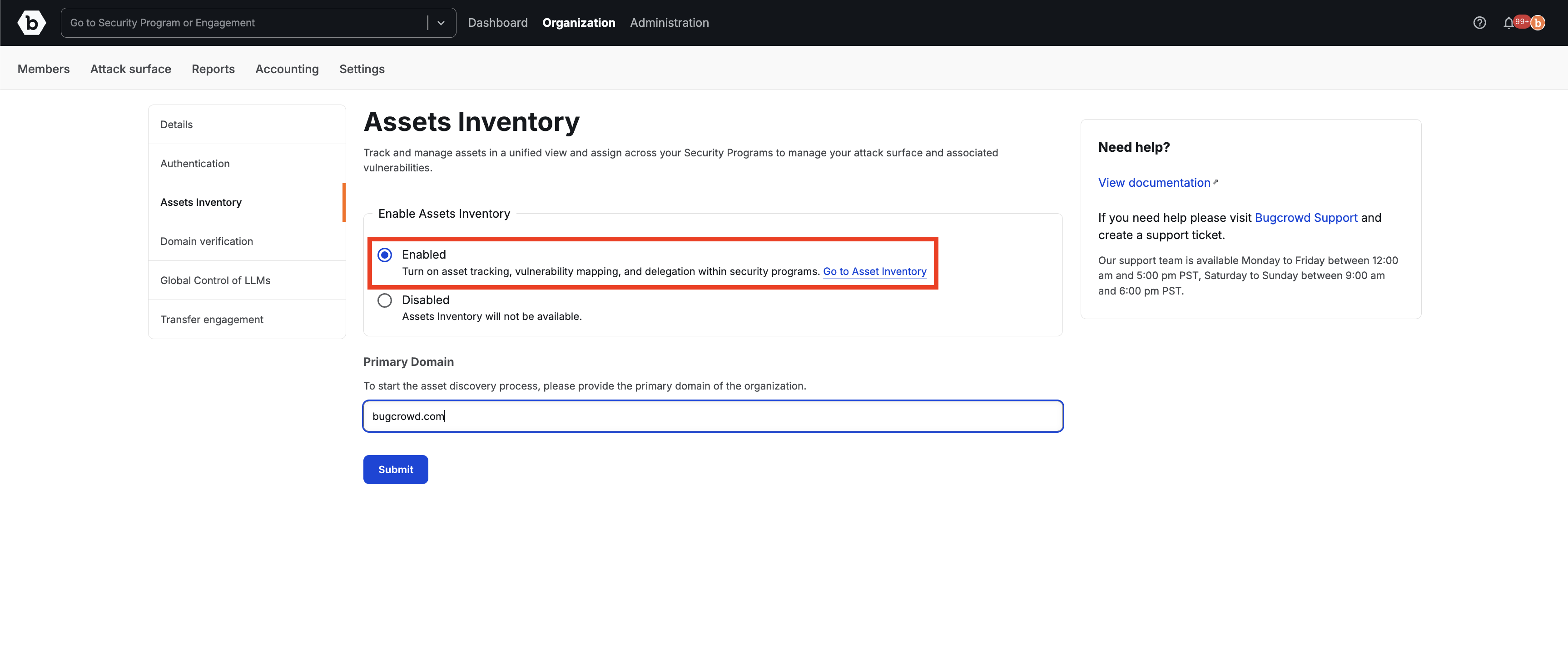Open the Dashboard top navigation item

498,23
